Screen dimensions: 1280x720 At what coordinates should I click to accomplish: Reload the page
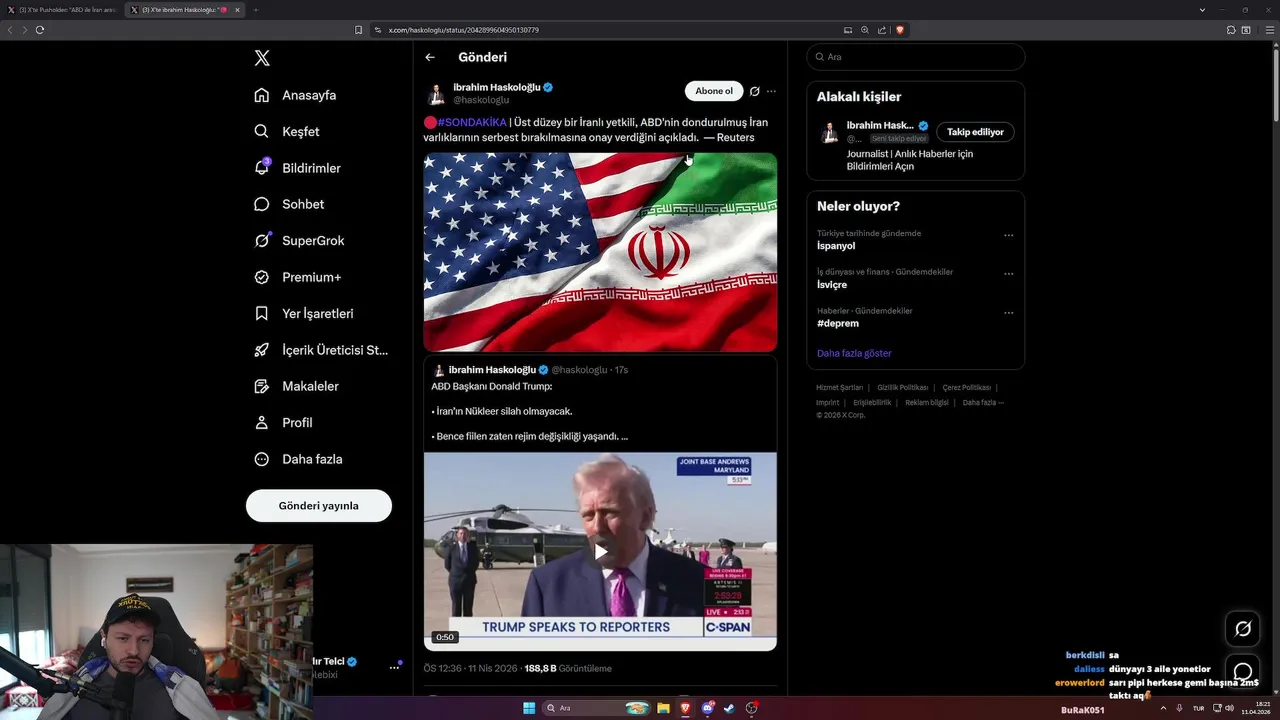(x=40, y=30)
